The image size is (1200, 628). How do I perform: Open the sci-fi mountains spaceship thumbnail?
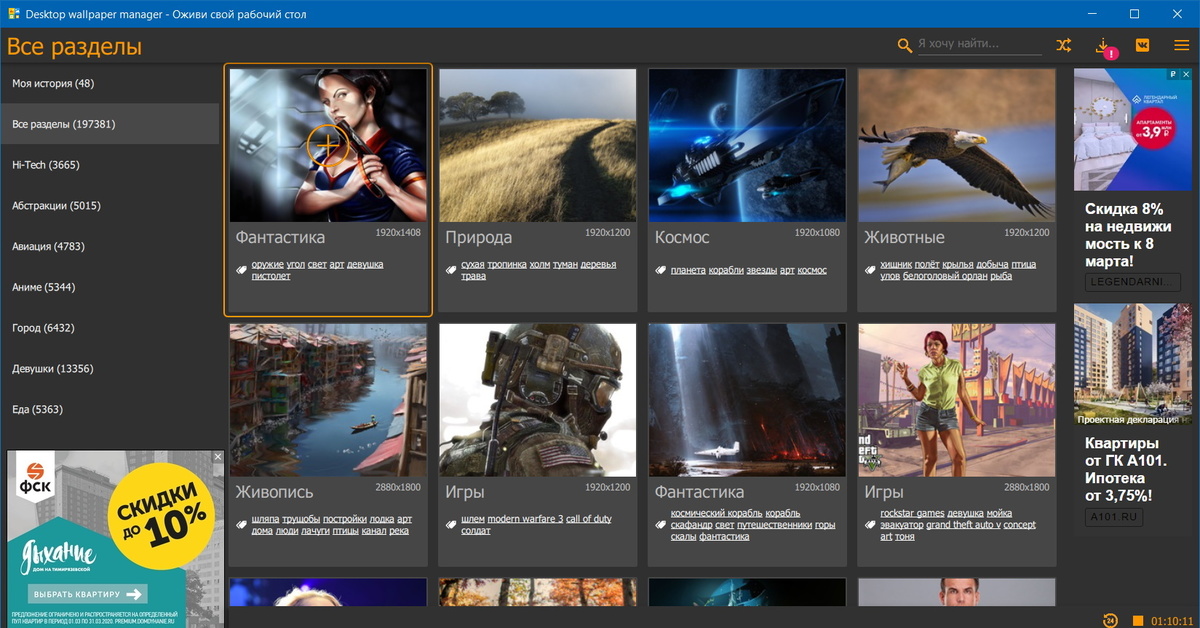point(748,399)
